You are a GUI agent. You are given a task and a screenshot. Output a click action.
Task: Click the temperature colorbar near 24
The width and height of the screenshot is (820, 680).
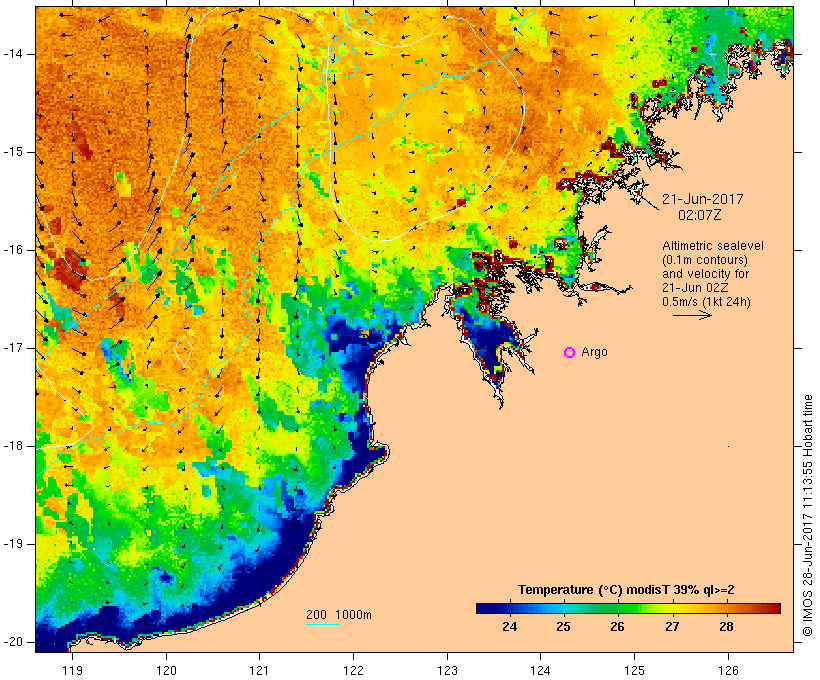point(510,608)
